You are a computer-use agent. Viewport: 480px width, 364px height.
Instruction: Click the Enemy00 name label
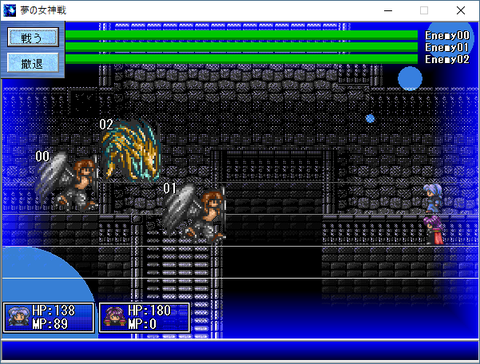(447, 35)
